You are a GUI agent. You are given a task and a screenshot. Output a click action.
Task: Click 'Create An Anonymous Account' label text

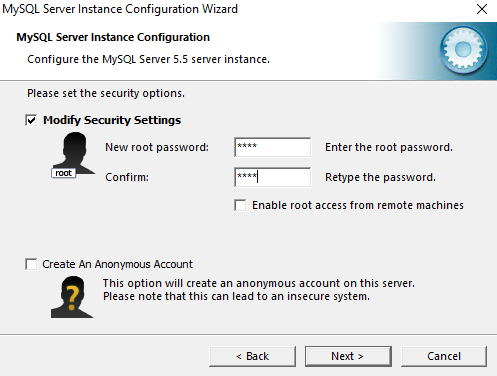(117, 264)
